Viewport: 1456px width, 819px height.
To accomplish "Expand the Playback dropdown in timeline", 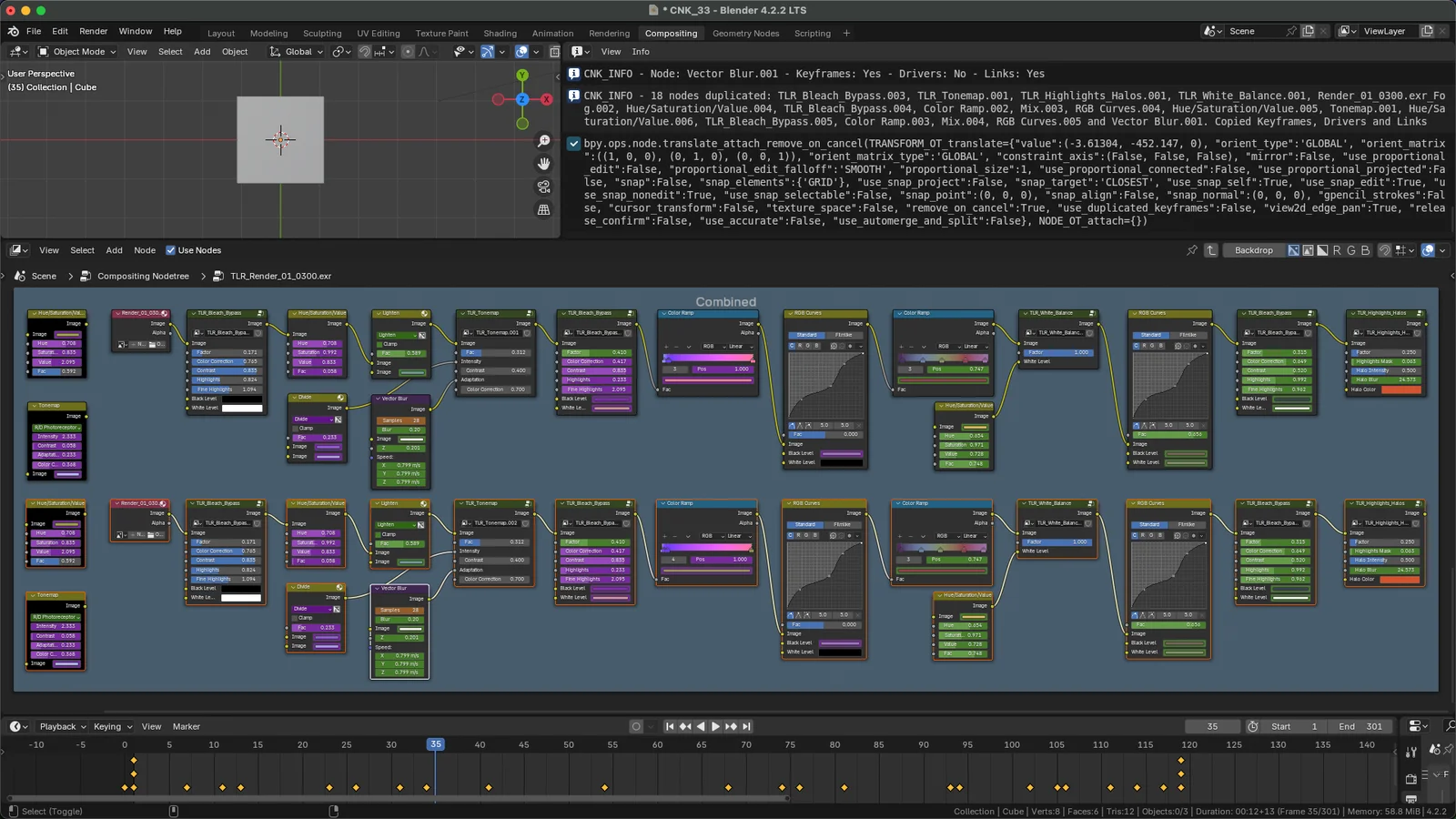I will click(x=60, y=726).
